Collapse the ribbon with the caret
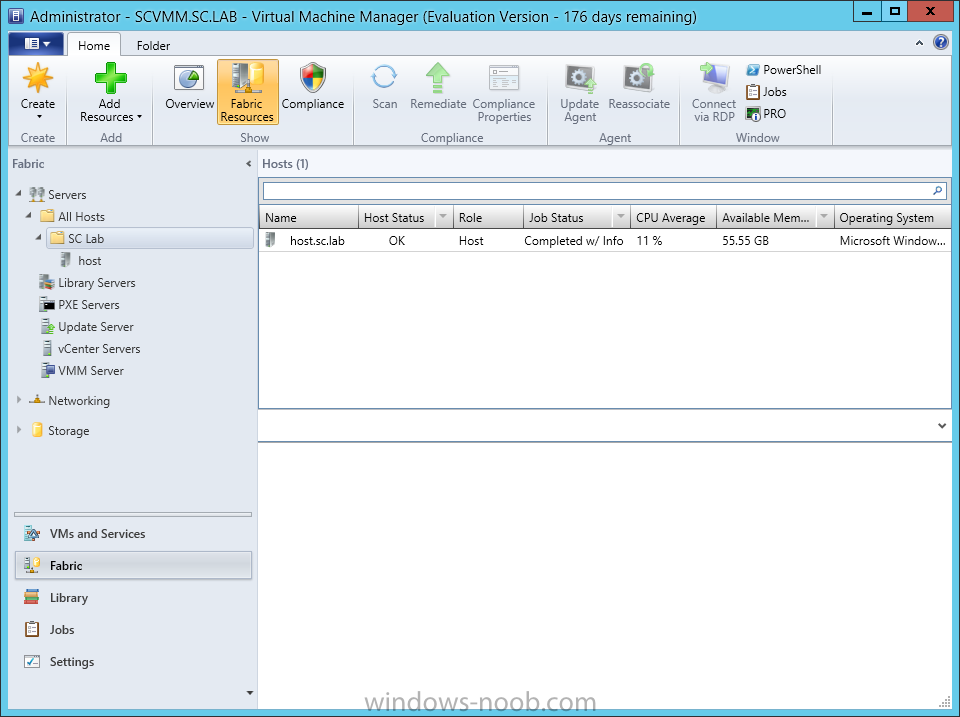Screen dimensions: 960x717 click(x=919, y=43)
